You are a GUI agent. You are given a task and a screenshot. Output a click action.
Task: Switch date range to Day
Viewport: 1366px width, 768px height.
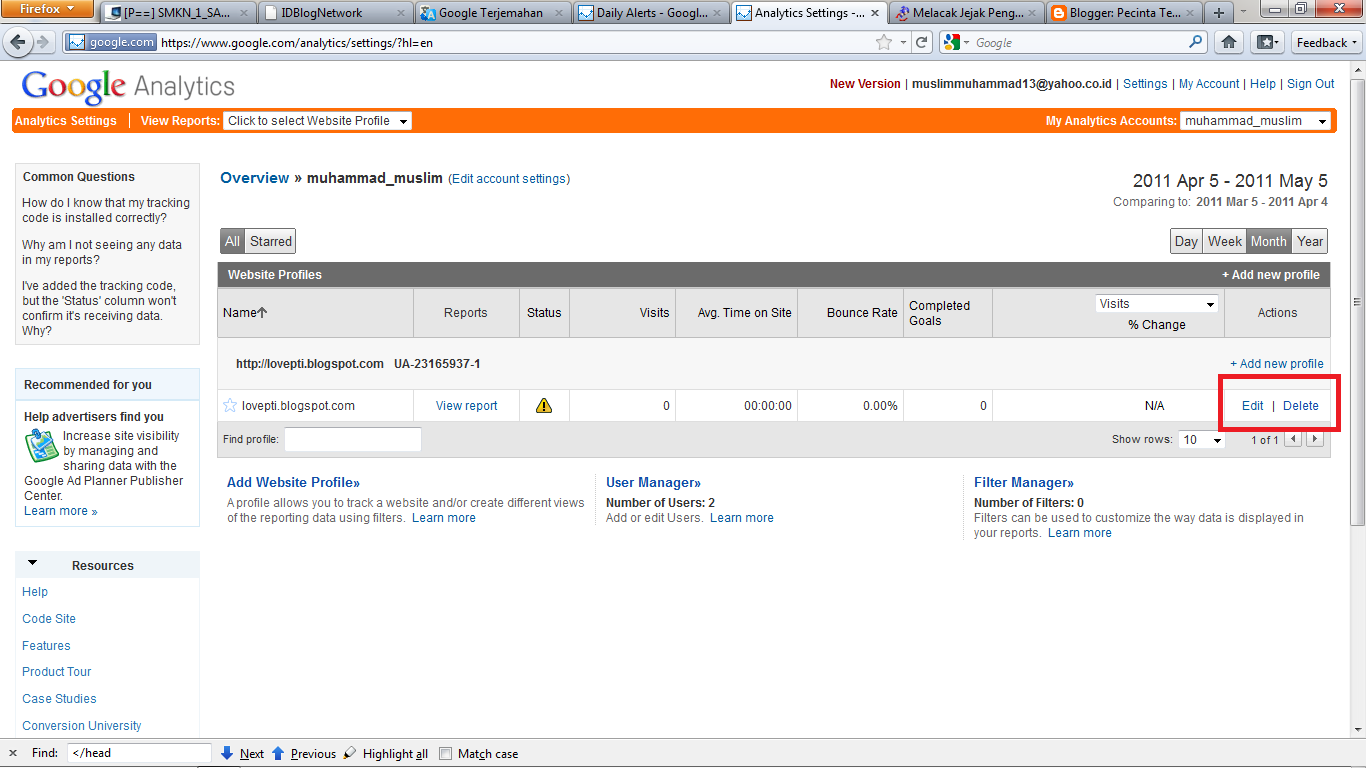click(x=1186, y=241)
